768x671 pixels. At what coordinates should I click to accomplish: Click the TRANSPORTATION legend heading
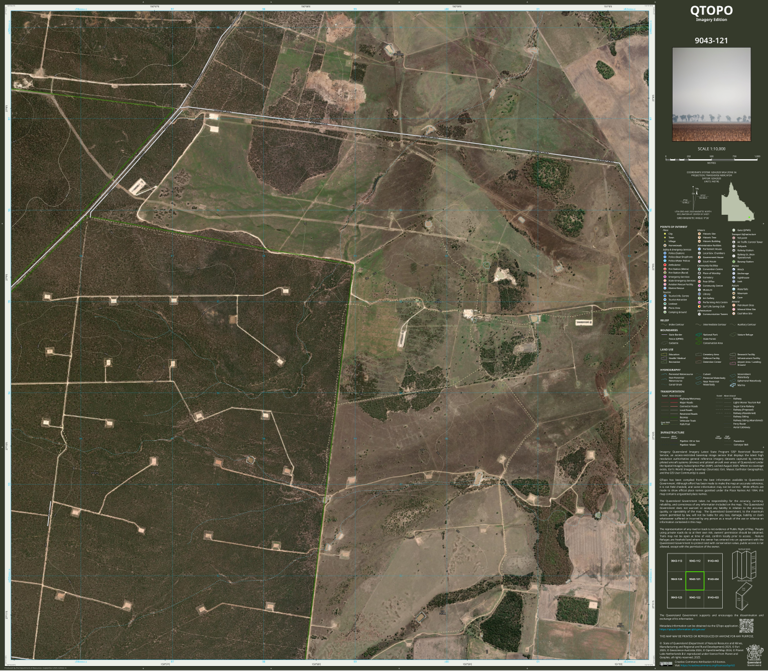[672, 391]
